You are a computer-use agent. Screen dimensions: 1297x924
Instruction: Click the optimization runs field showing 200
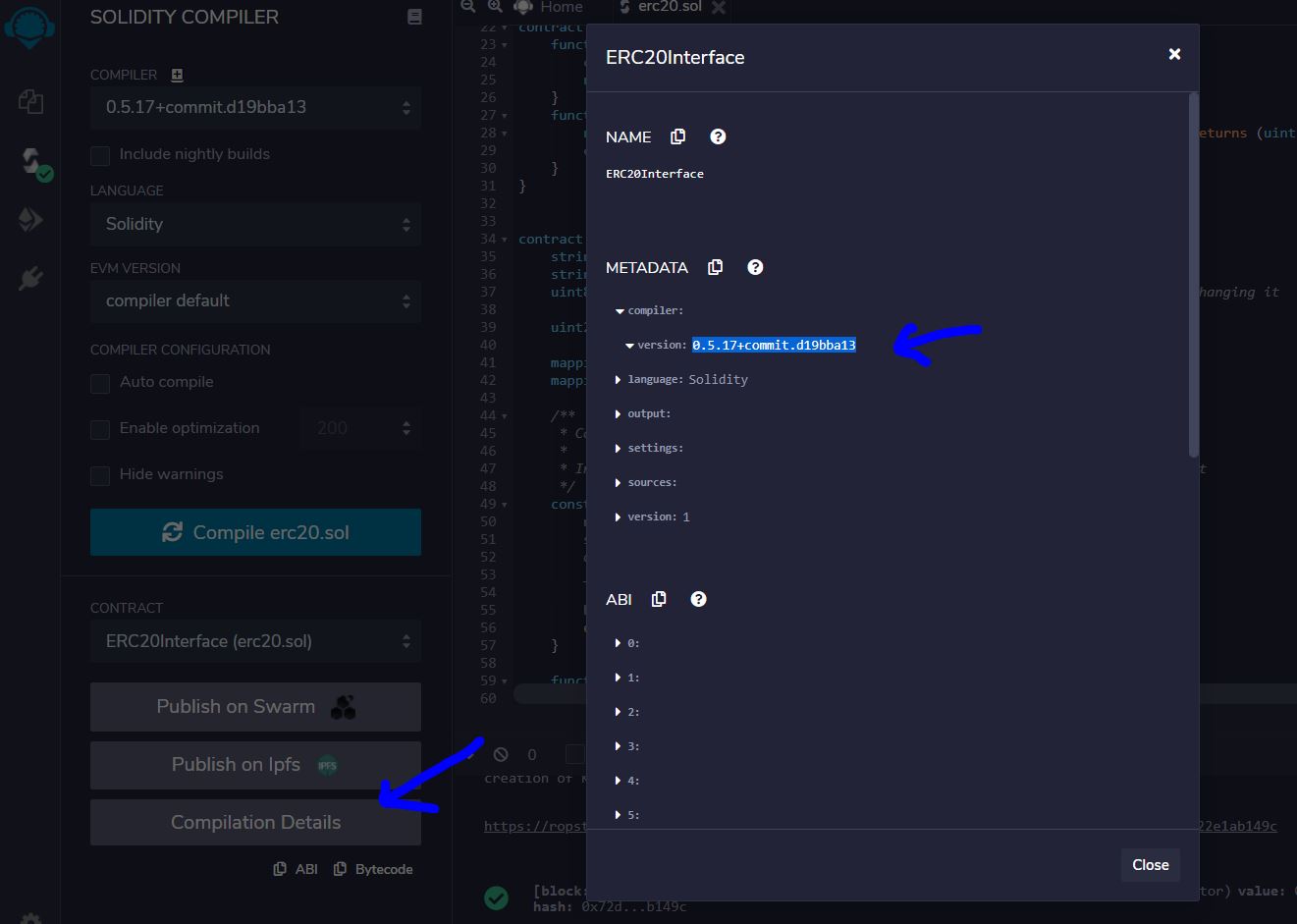(361, 428)
